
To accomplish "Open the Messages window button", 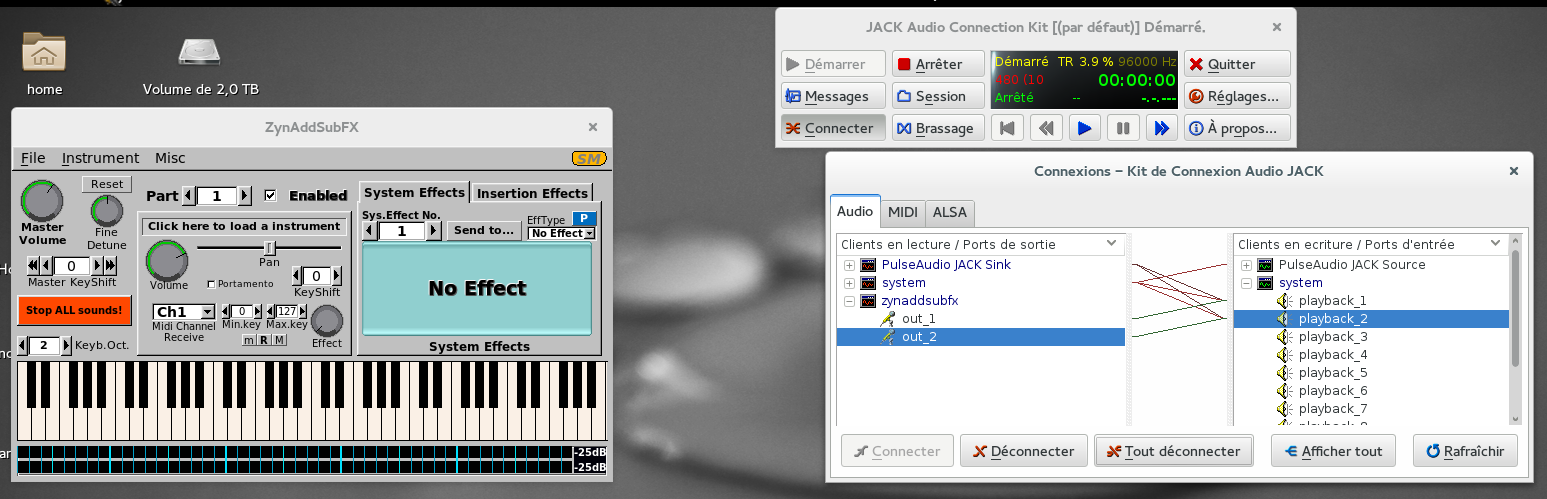I will (833, 96).
